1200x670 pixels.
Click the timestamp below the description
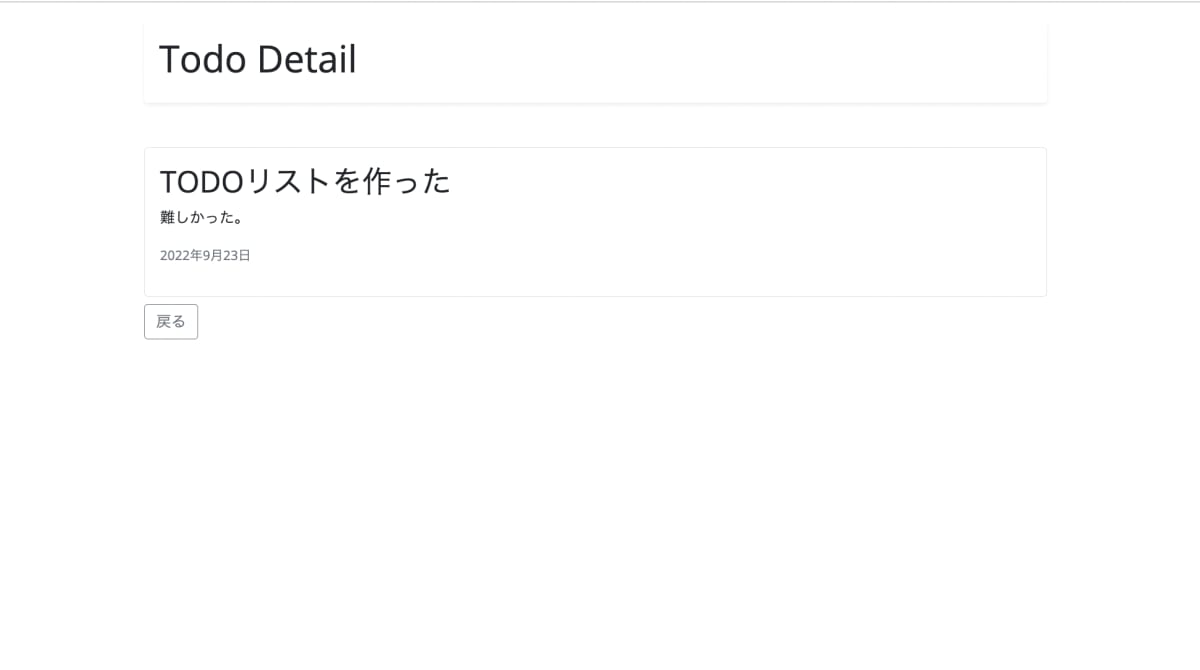204,255
